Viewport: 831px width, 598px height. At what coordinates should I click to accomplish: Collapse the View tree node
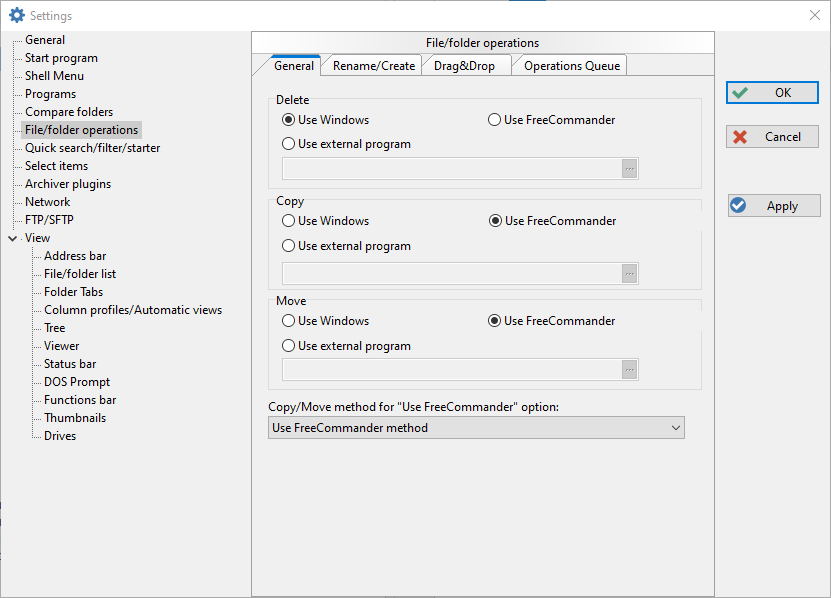point(13,239)
